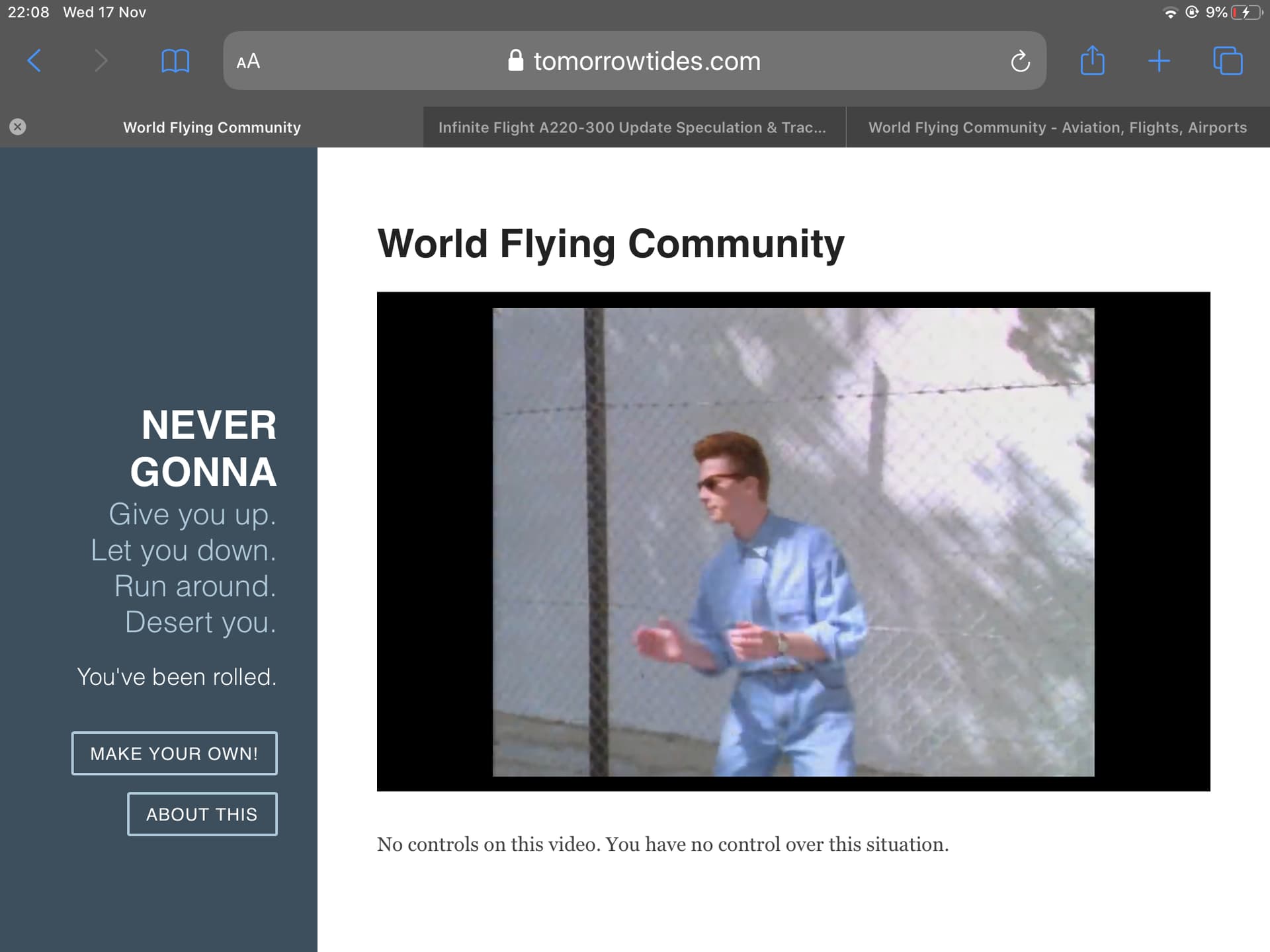Tap the 'Give you up.' lyric line

click(192, 514)
